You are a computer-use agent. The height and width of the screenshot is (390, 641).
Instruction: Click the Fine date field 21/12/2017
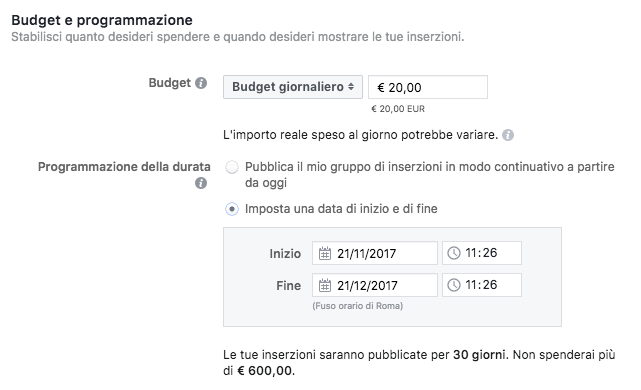[x=374, y=285]
